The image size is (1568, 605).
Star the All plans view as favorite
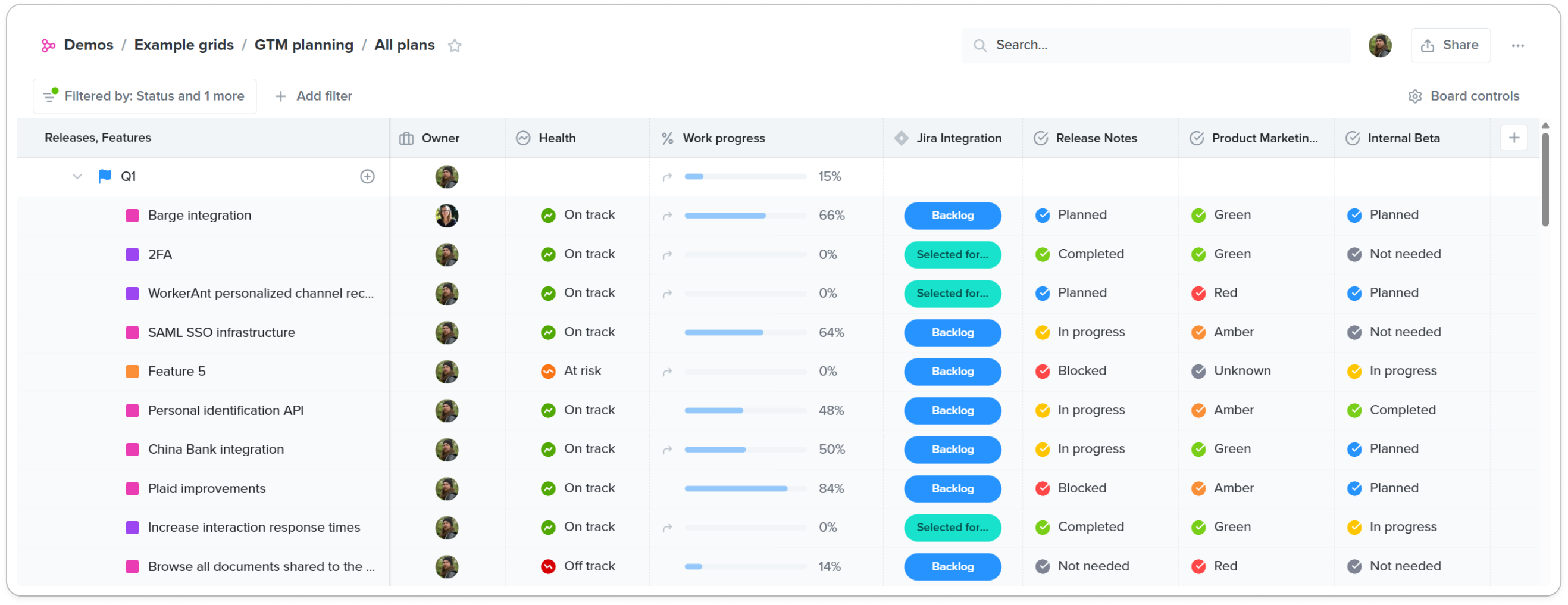pos(455,46)
